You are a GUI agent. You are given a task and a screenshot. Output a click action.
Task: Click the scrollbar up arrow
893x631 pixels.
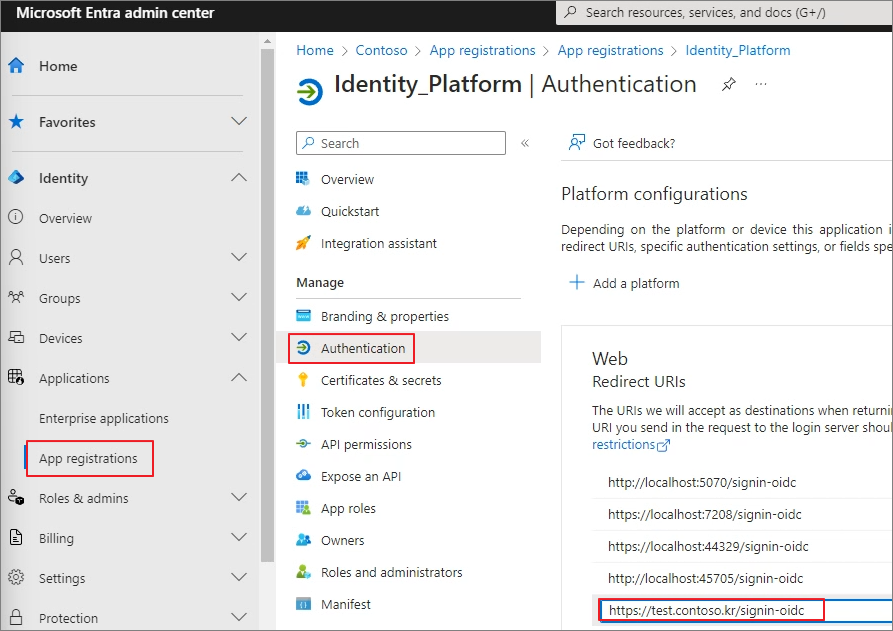click(x=267, y=41)
